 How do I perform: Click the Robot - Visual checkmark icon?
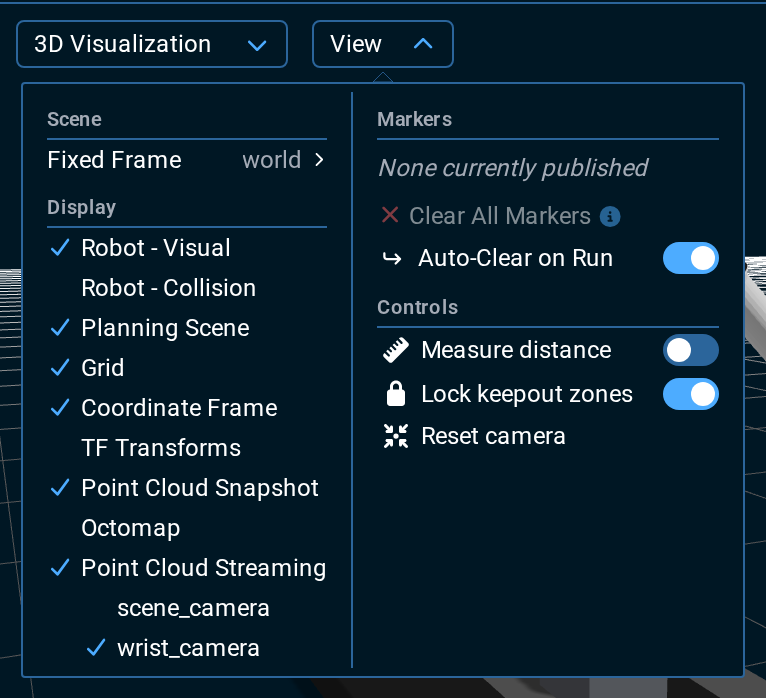60,248
